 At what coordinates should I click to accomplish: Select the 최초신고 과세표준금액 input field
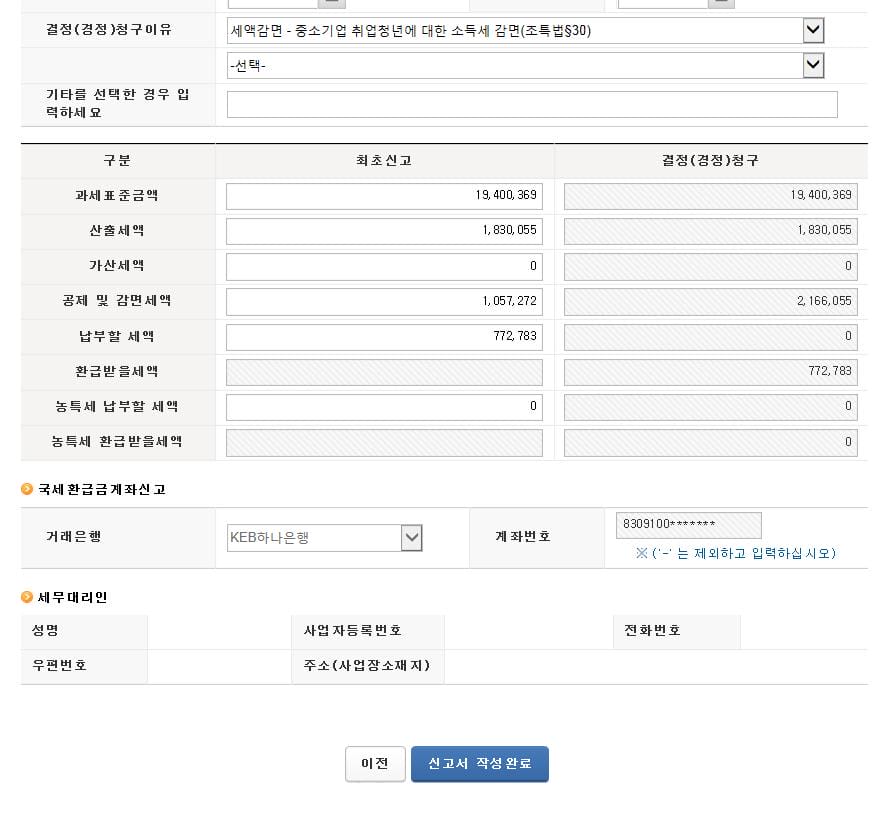[x=384, y=196]
